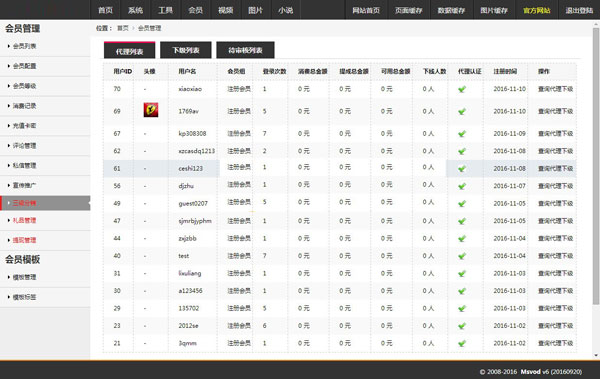600x379 pixels.
Task: Click the green checkmark in user ID 44's row
Action: tap(462, 239)
